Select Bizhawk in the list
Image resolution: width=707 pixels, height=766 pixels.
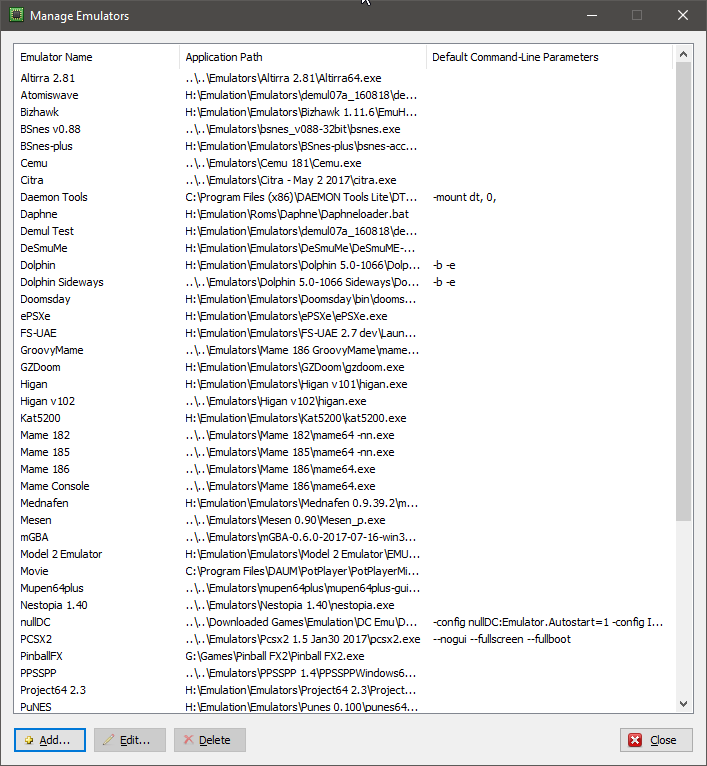pyautogui.click(x=344, y=112)
